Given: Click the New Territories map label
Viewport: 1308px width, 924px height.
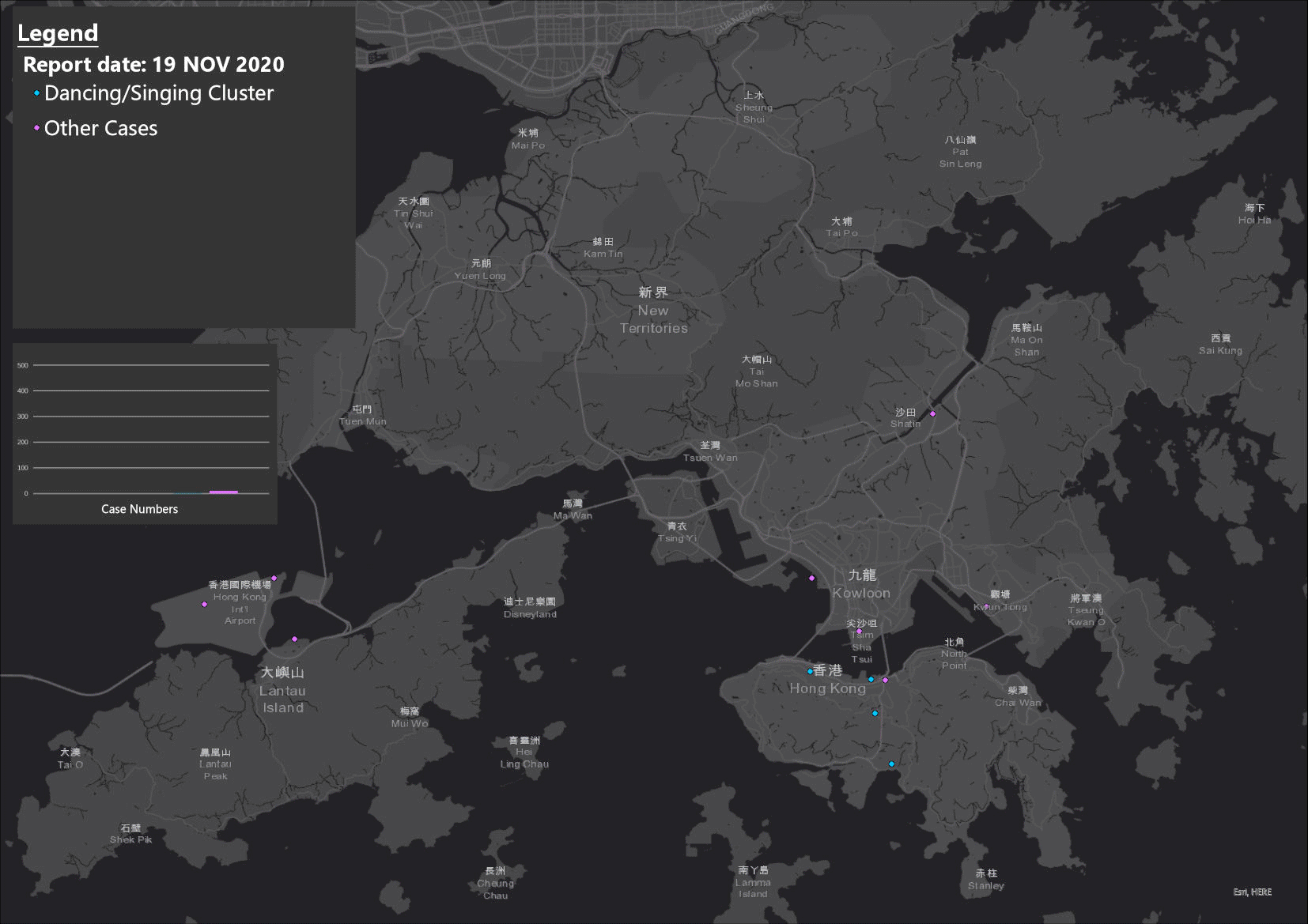Looking at the screenshot, I should pos(653,319).
